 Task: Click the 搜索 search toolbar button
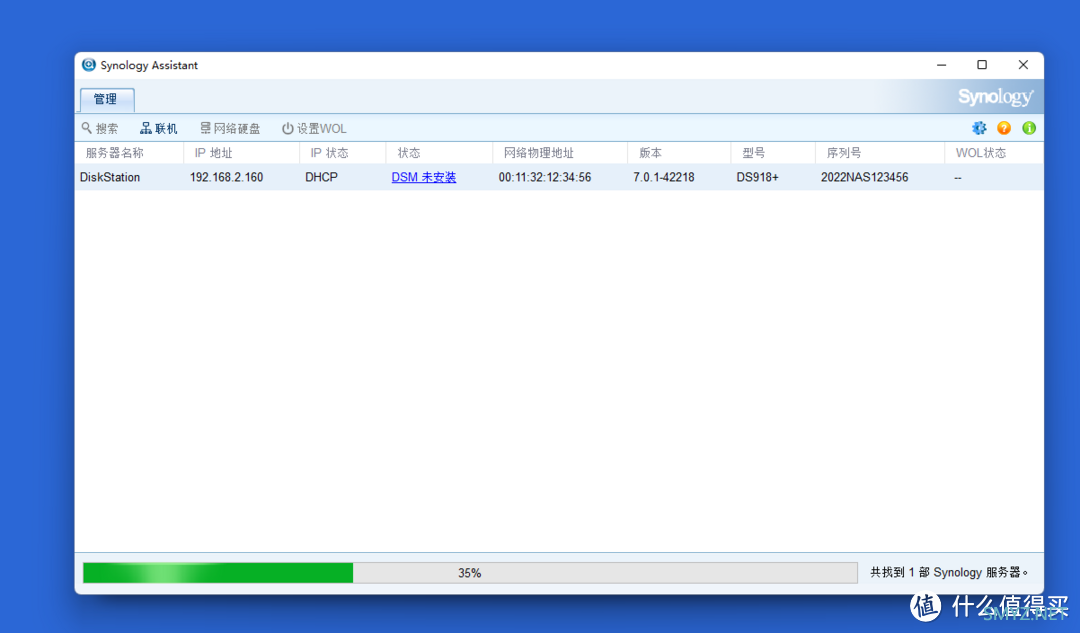(100, 128)
